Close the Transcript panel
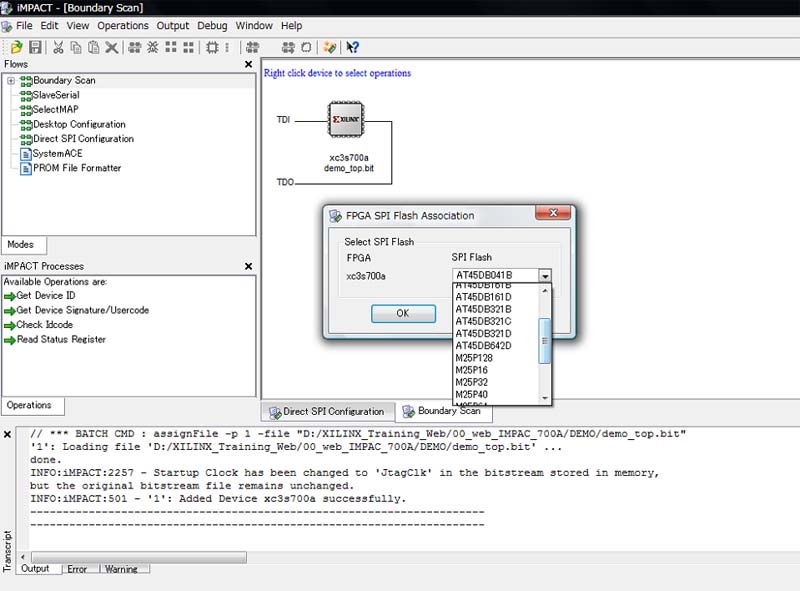Image resolution: width=800 pixels, height=591 pixels. point(7,434)
